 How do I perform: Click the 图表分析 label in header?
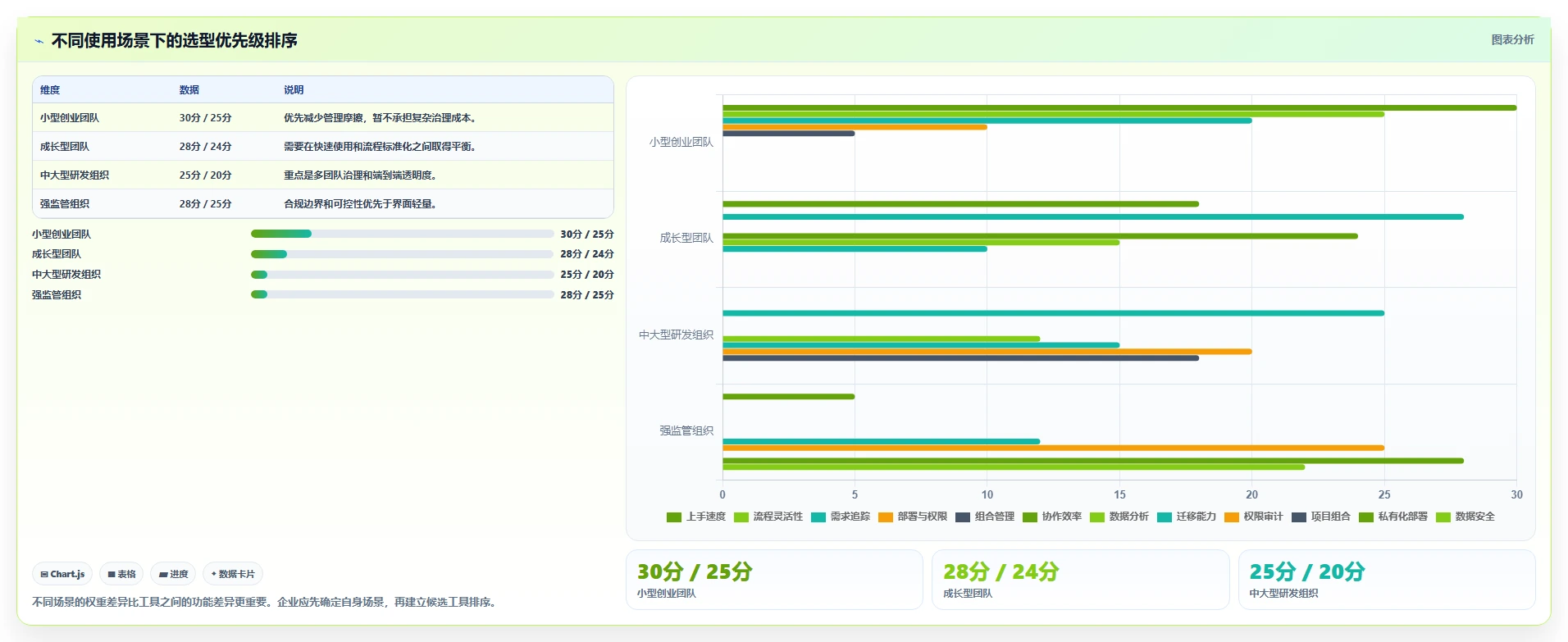tap(1512, 39)
